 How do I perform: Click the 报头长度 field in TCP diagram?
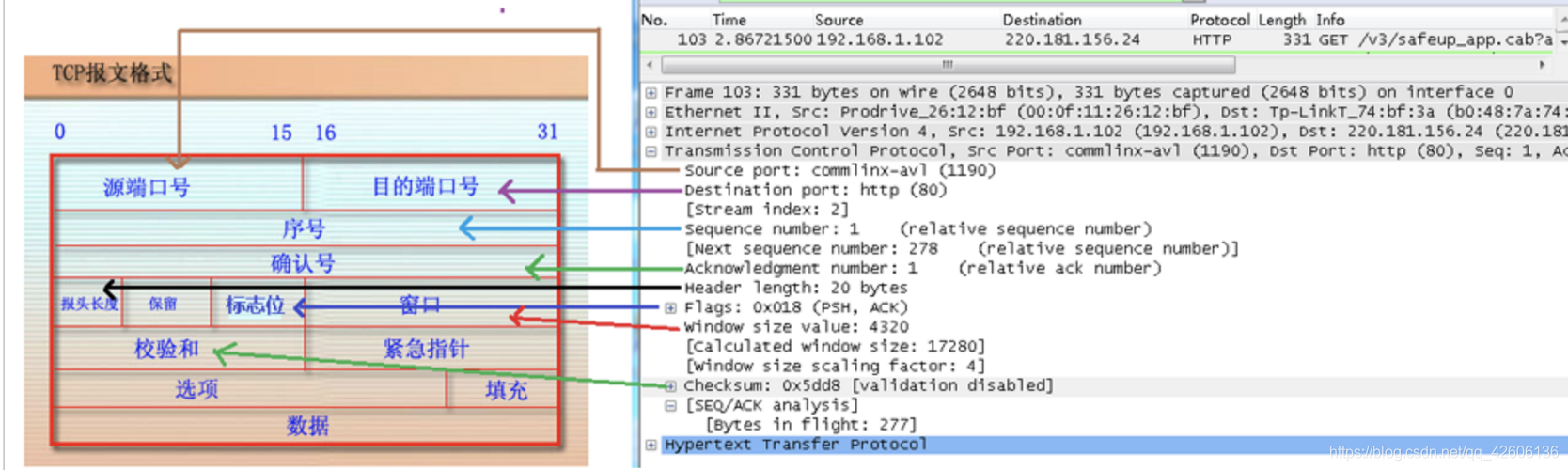click(x=88, y=303)
